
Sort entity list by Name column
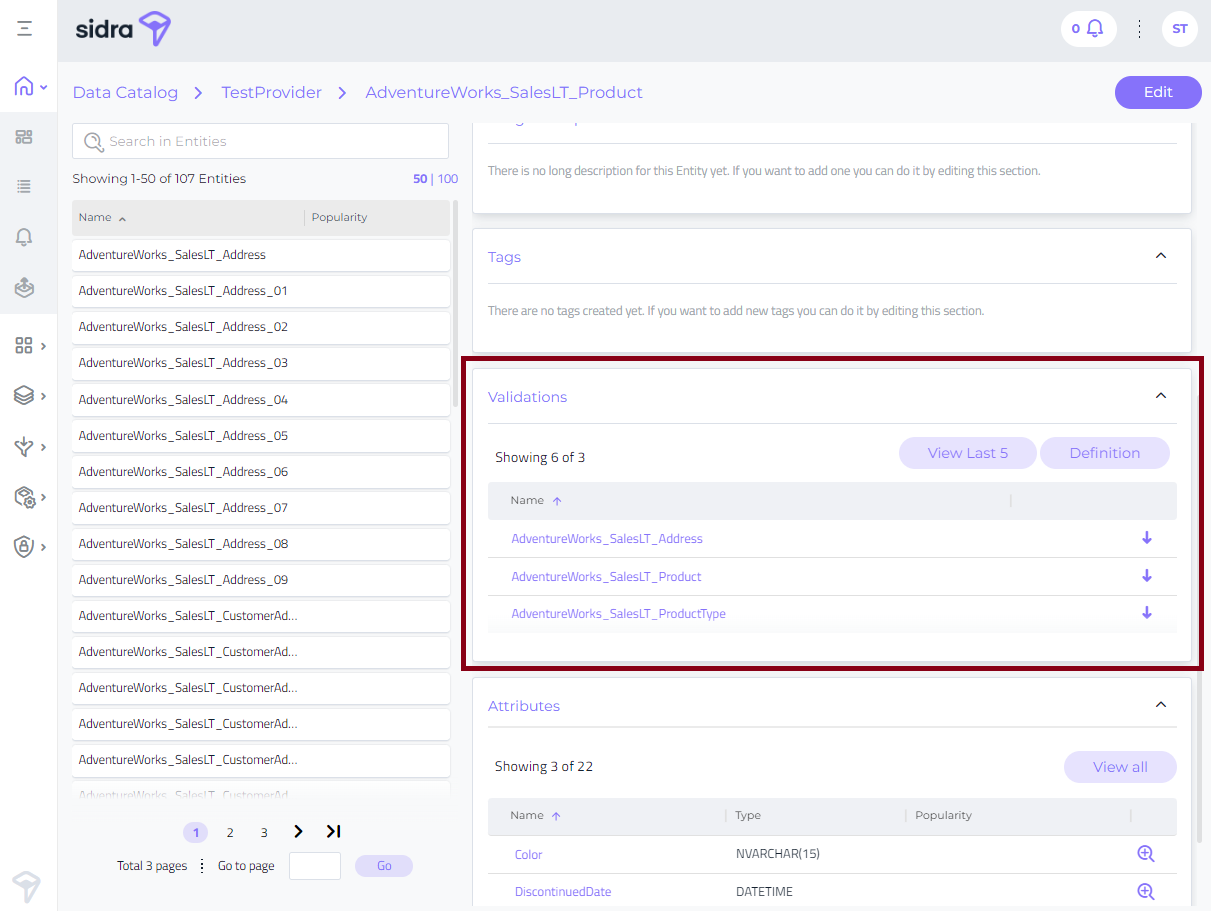pyautogui.click(x=96, y=217)
